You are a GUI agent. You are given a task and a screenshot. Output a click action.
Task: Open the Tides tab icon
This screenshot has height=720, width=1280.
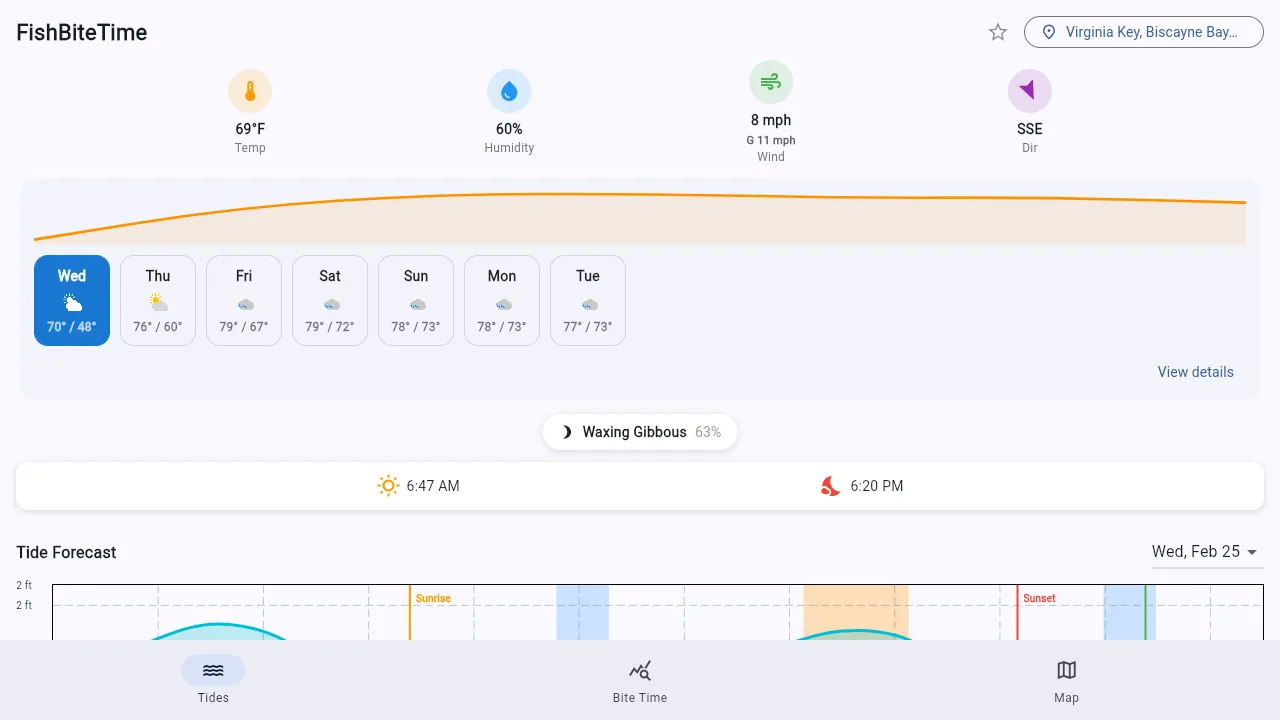pos(213,670)
